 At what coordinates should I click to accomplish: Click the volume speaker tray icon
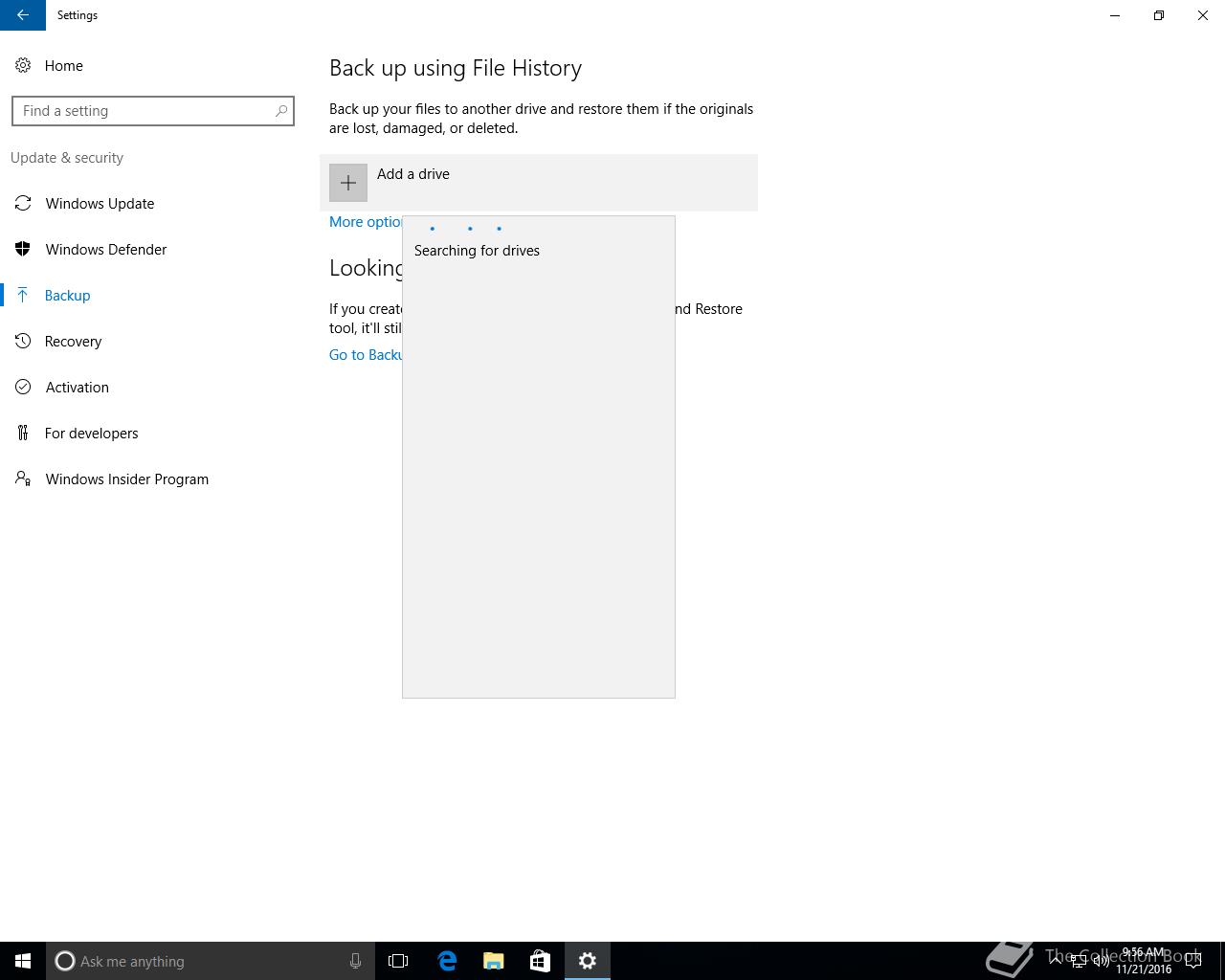point(1102,961)
